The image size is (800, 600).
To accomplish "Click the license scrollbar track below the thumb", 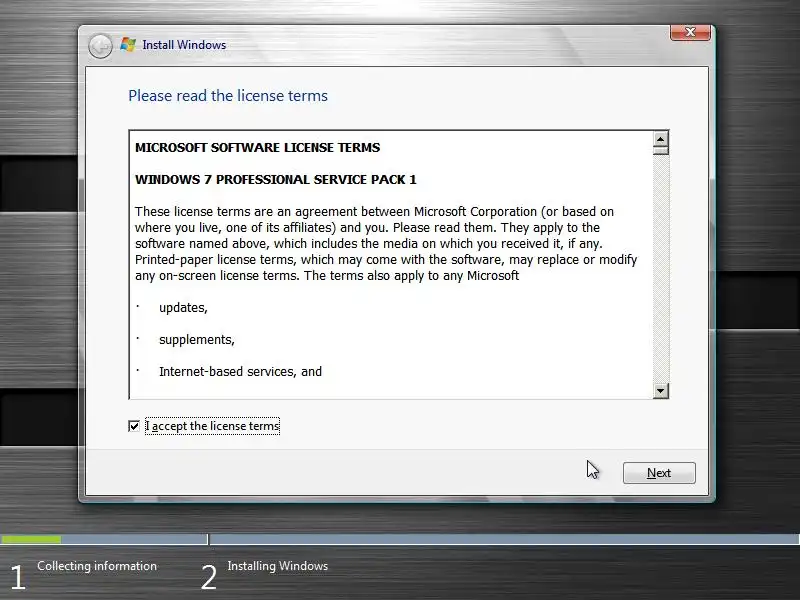I will pos(661,269).
